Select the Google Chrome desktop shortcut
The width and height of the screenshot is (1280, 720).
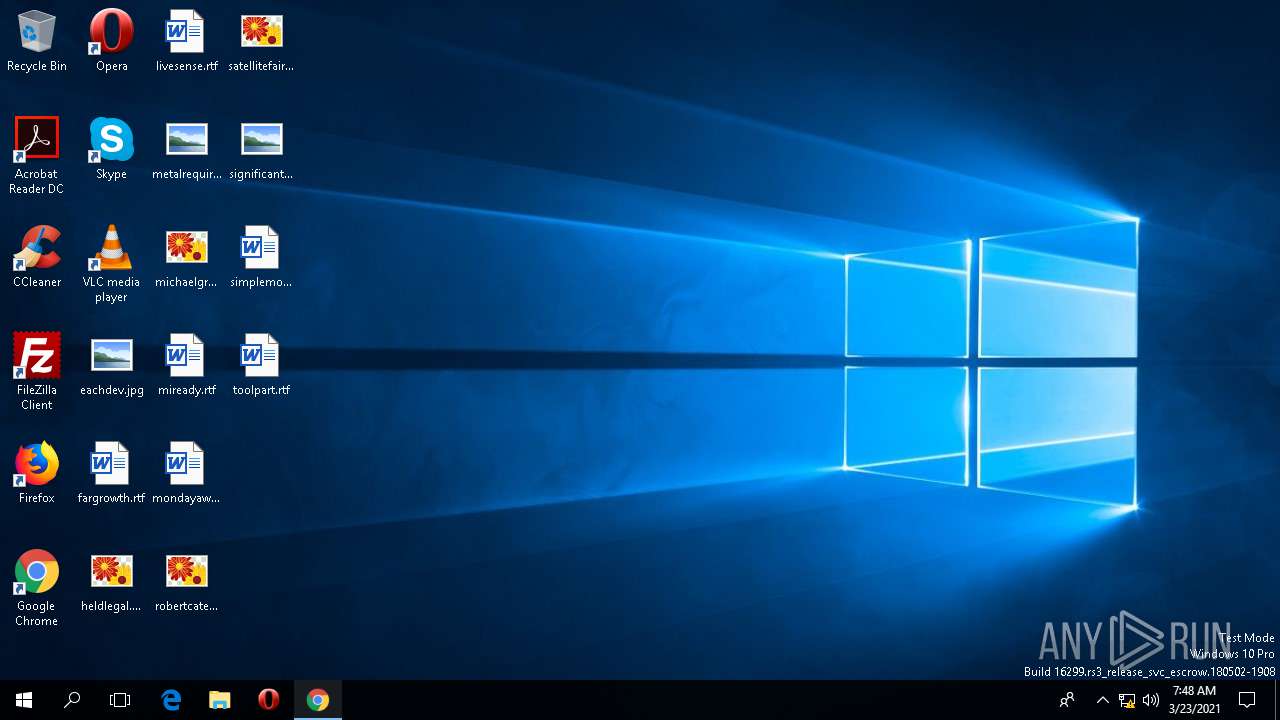(37, 587)
